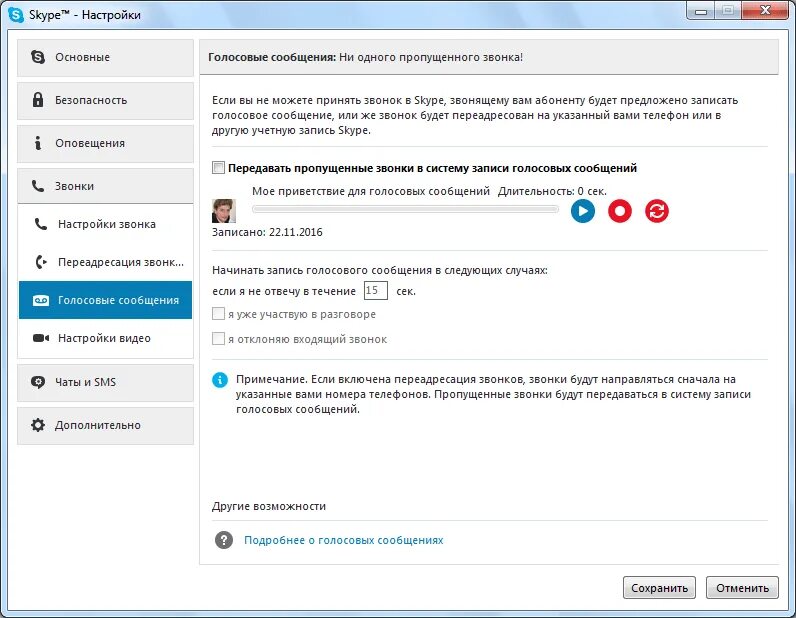This screenshot has height=618, width=796.
Task: Click the Skype icon beside Основные
Action: pos(38,57)
